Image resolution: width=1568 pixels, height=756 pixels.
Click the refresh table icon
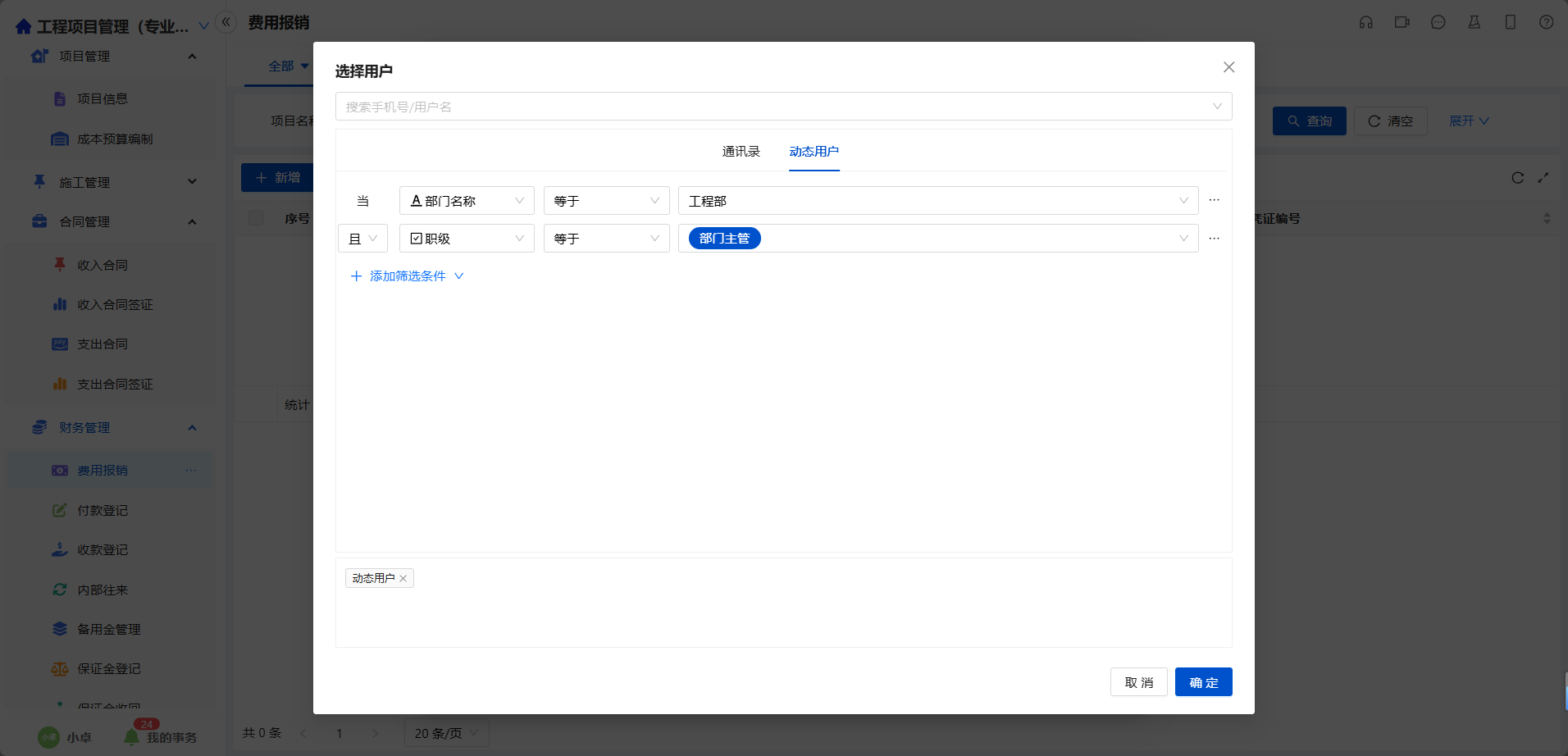pos(1517,178)
